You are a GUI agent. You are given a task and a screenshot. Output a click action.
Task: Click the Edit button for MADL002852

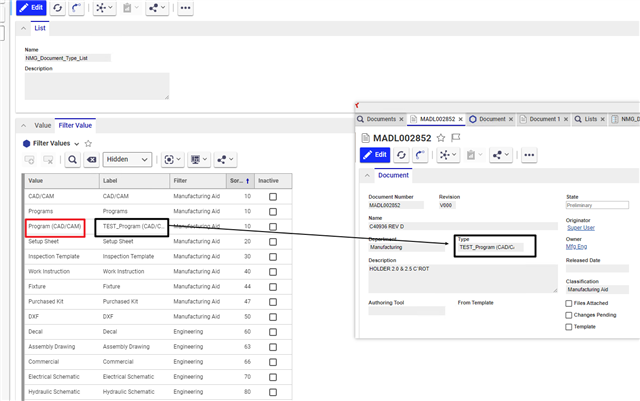point(374,155)
